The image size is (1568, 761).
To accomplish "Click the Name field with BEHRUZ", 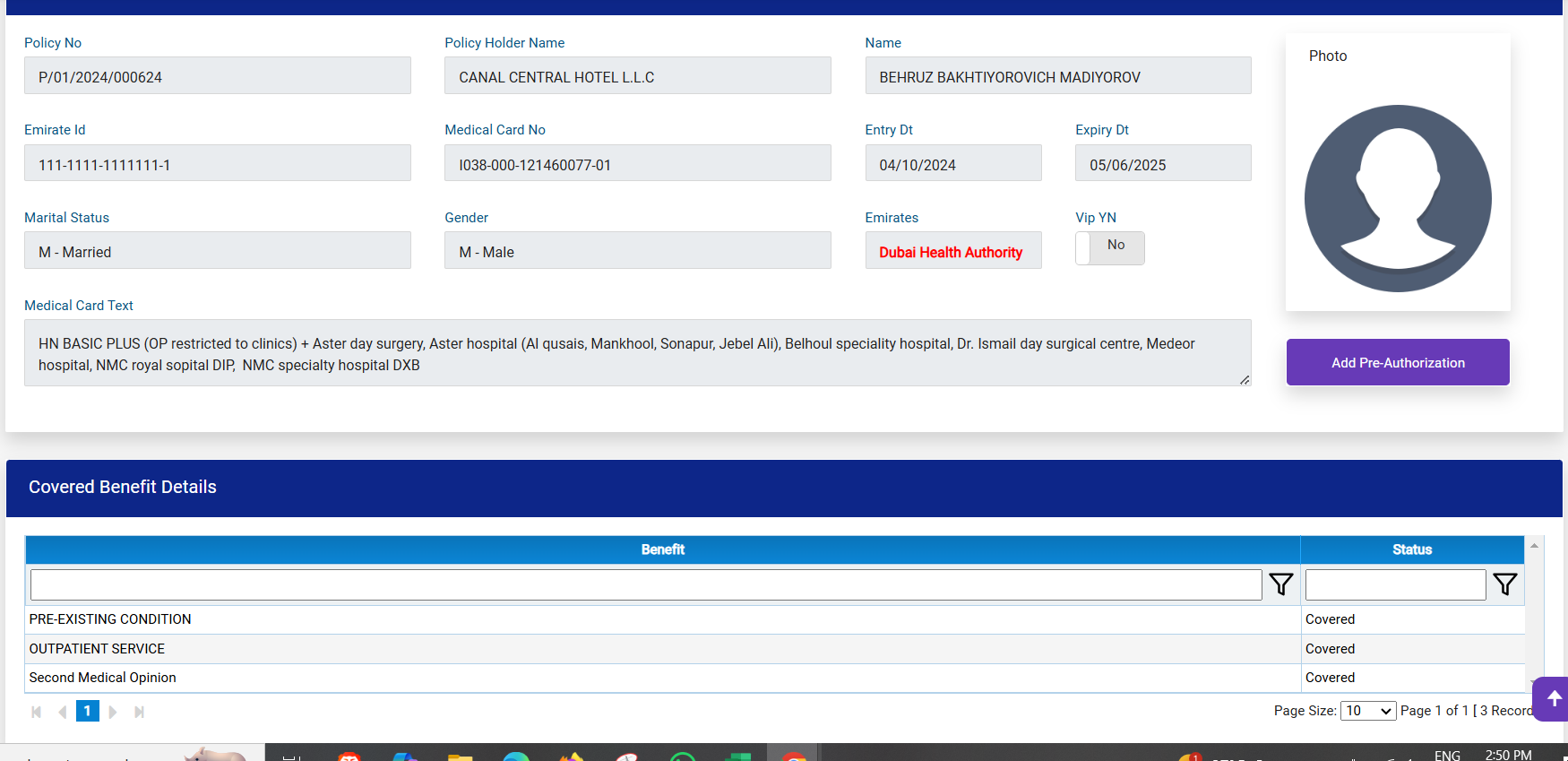I will coord(1058,76).
